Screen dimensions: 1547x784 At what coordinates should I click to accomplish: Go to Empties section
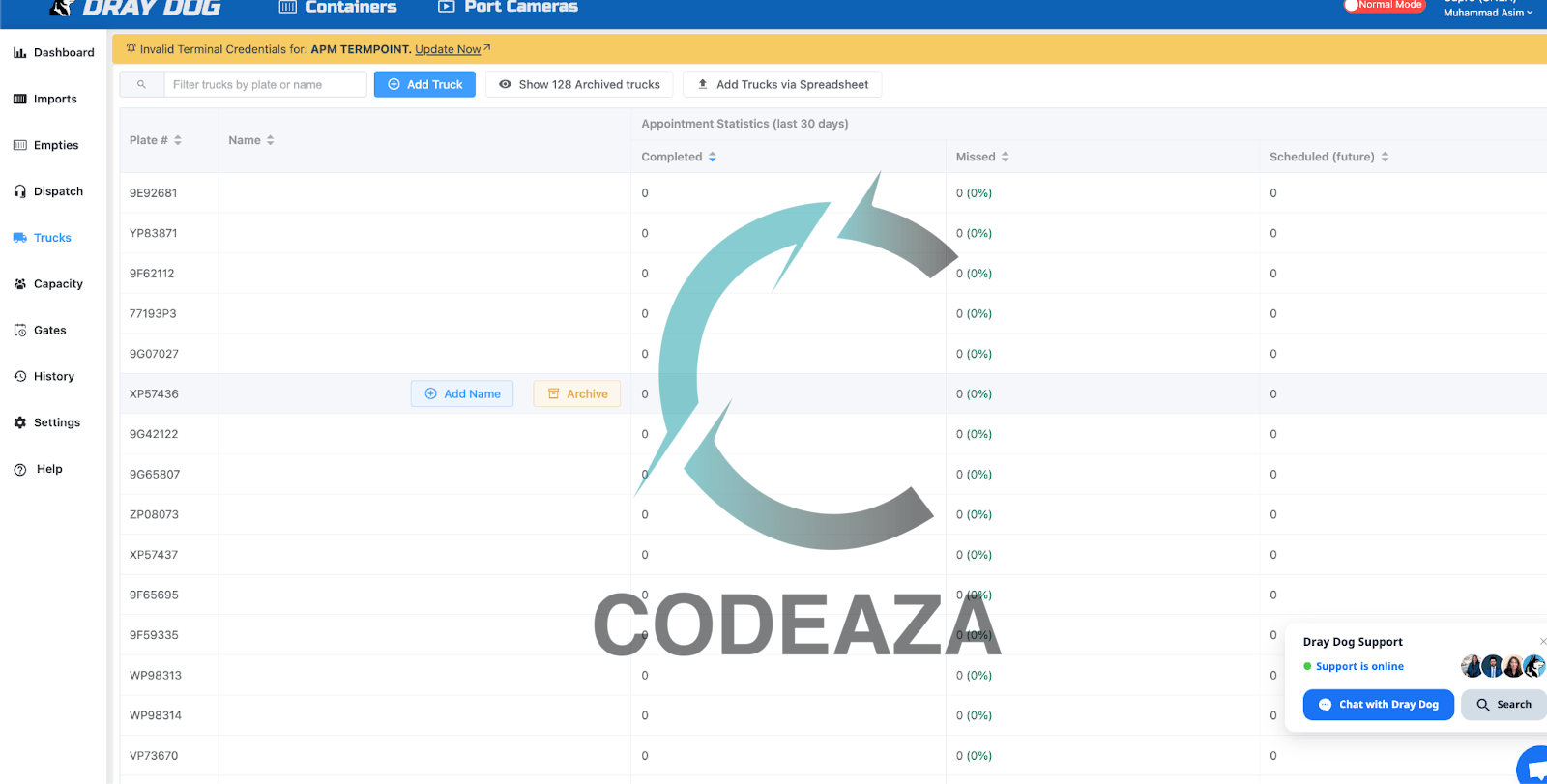click(x=45, y=145)
